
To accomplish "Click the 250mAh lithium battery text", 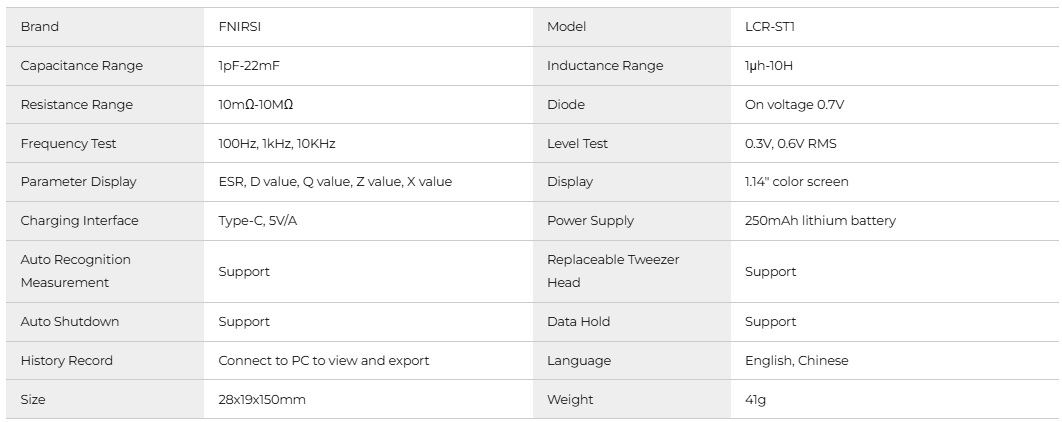I will coord(820,221).
